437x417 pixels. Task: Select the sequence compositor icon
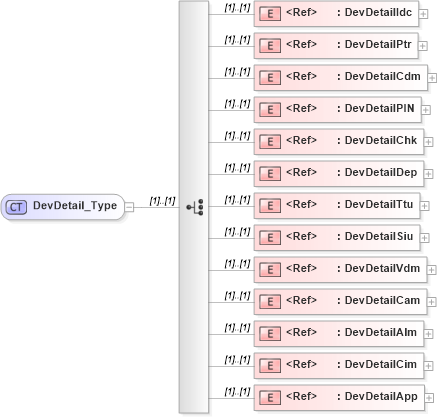(x=195, y=207)
